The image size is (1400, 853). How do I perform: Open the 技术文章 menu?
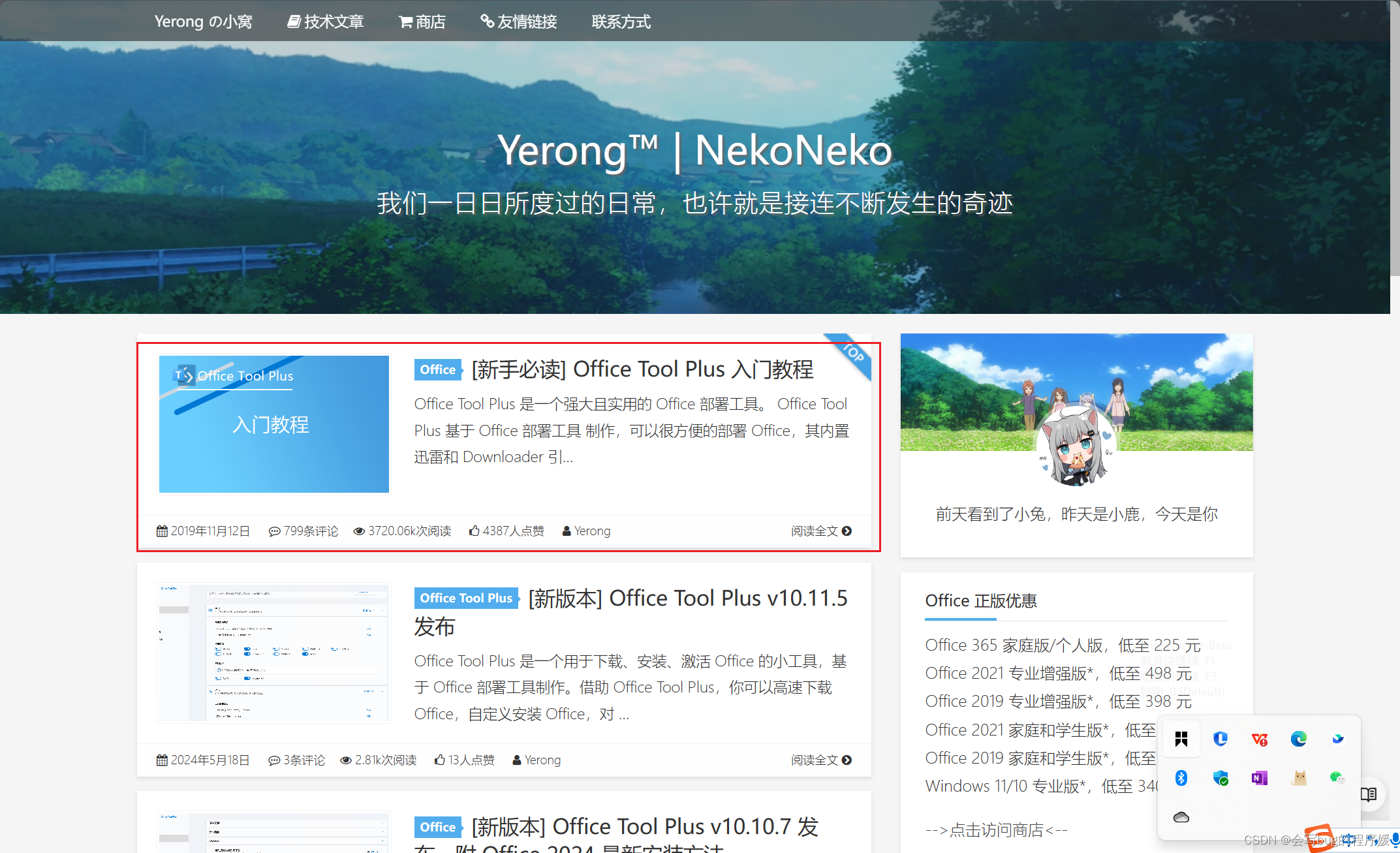click(x=326, y=22)
